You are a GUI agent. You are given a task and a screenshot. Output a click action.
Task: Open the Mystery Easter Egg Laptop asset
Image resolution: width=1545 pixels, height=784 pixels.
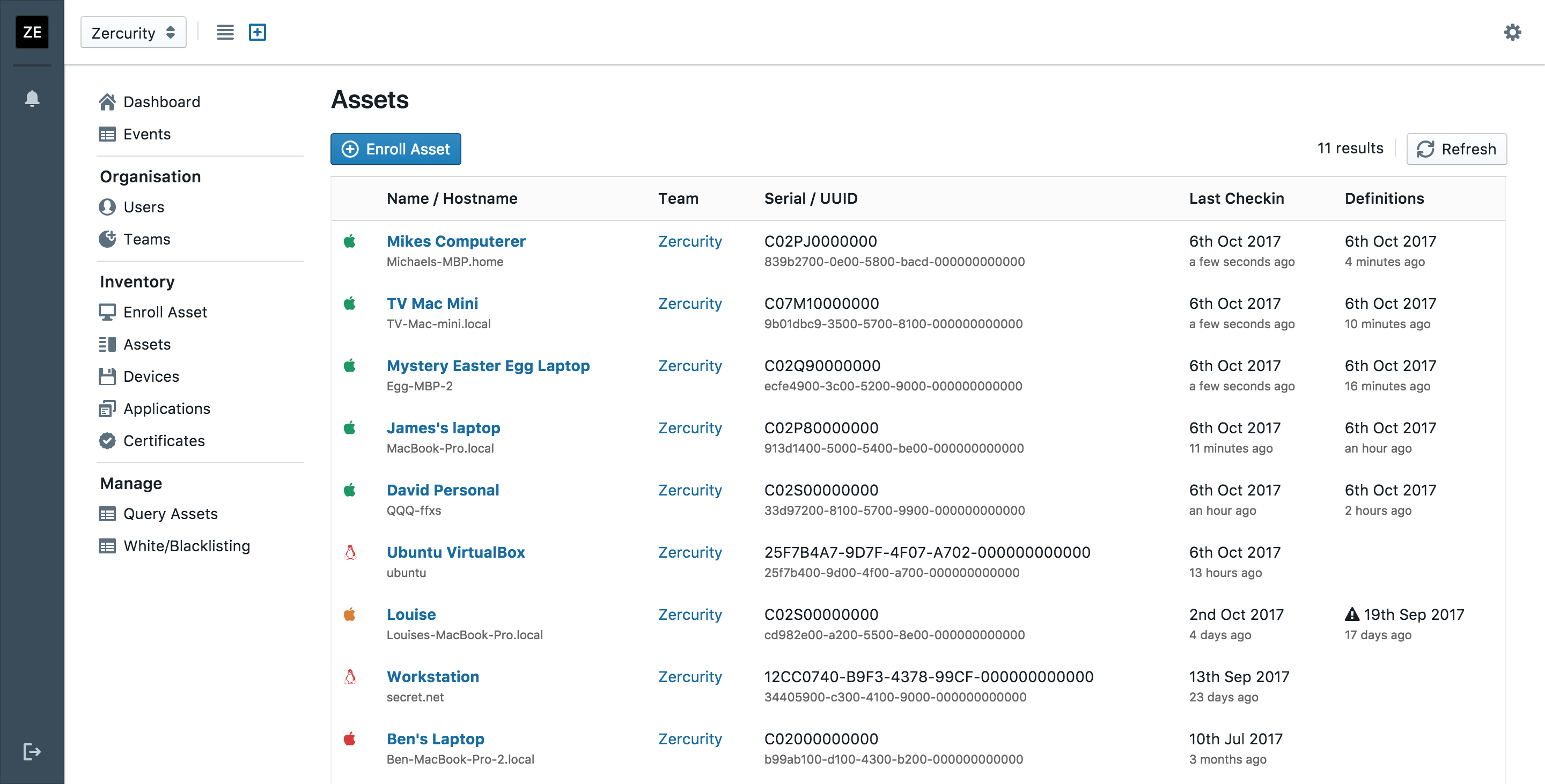coord(488,366)
